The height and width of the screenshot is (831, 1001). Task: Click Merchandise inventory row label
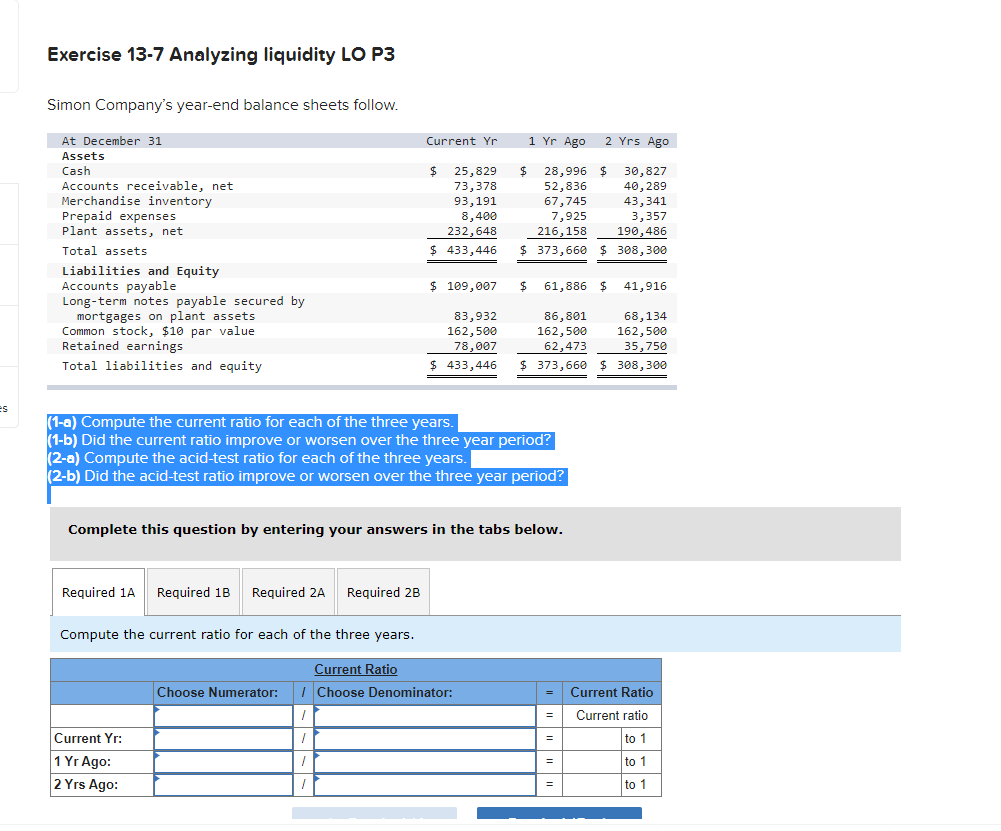pos(137,201)
